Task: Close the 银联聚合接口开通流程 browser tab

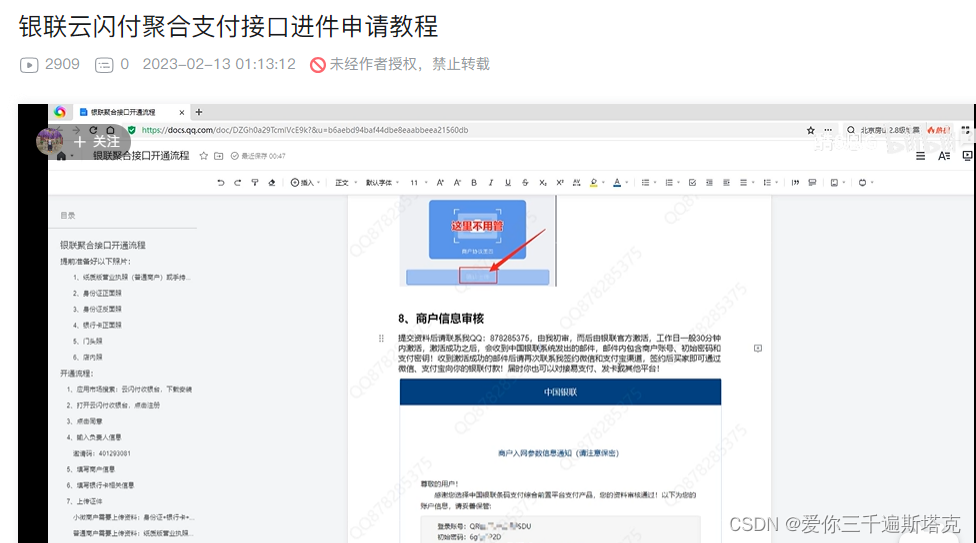Action: coord(182,113)
